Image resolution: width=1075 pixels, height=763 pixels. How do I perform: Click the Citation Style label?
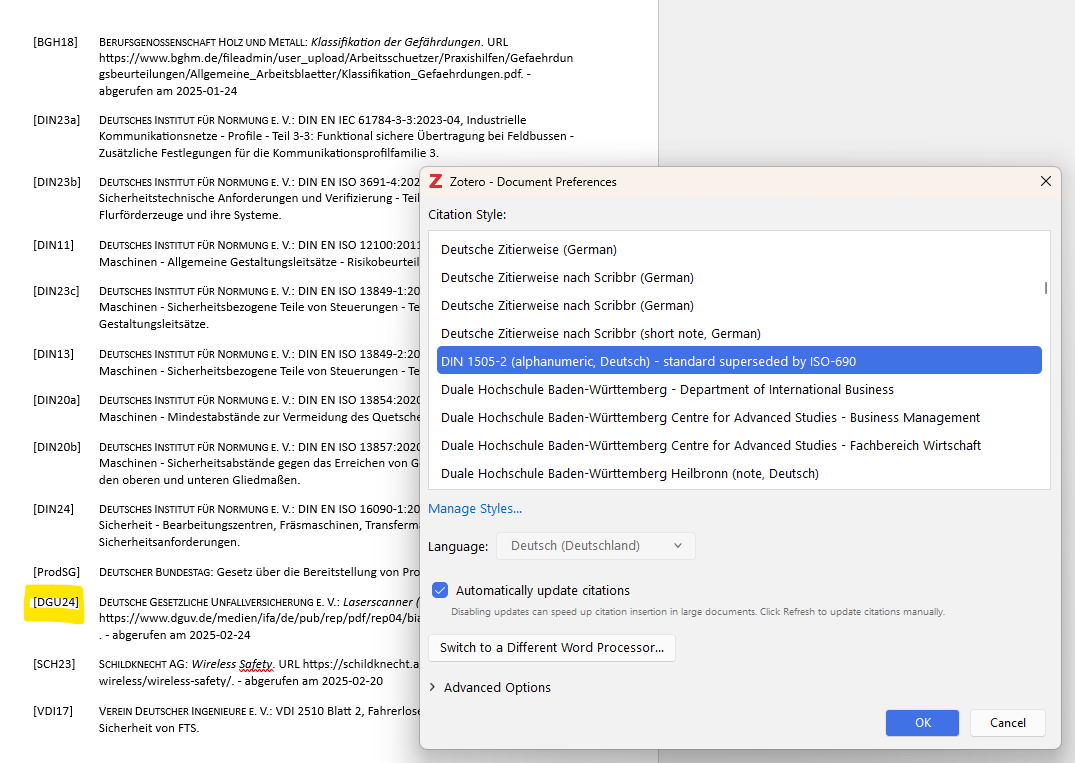point(467,215)
